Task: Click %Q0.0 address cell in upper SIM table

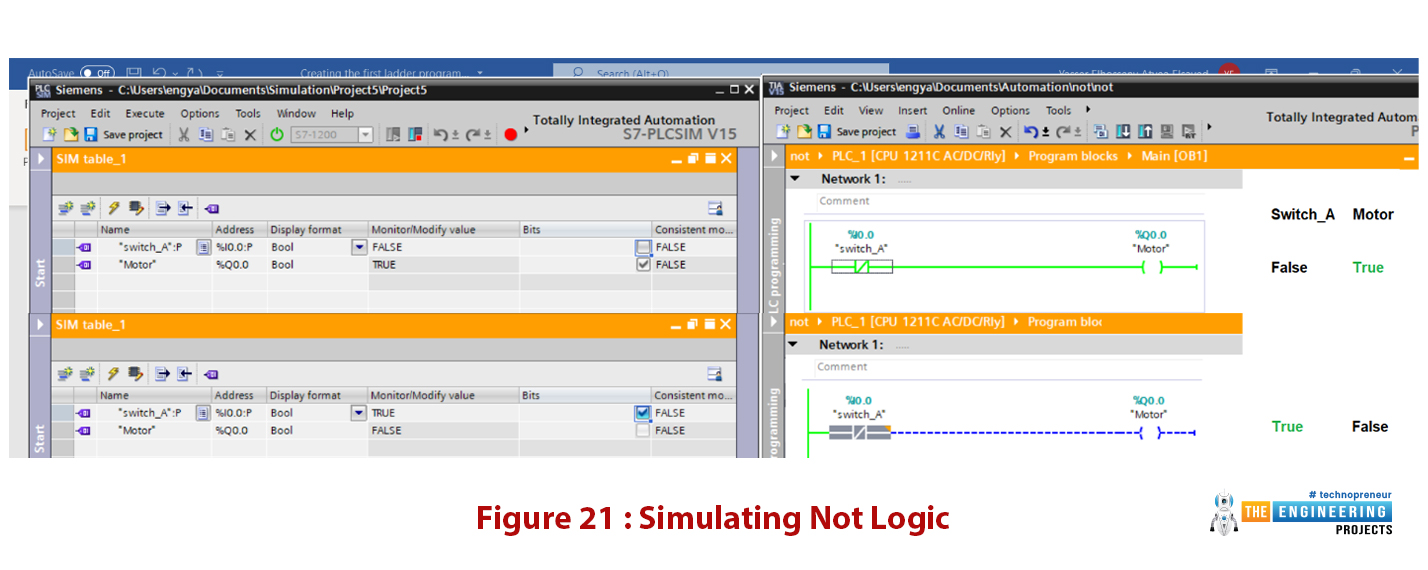Action: pyautogui.click(x=239, y=265)
